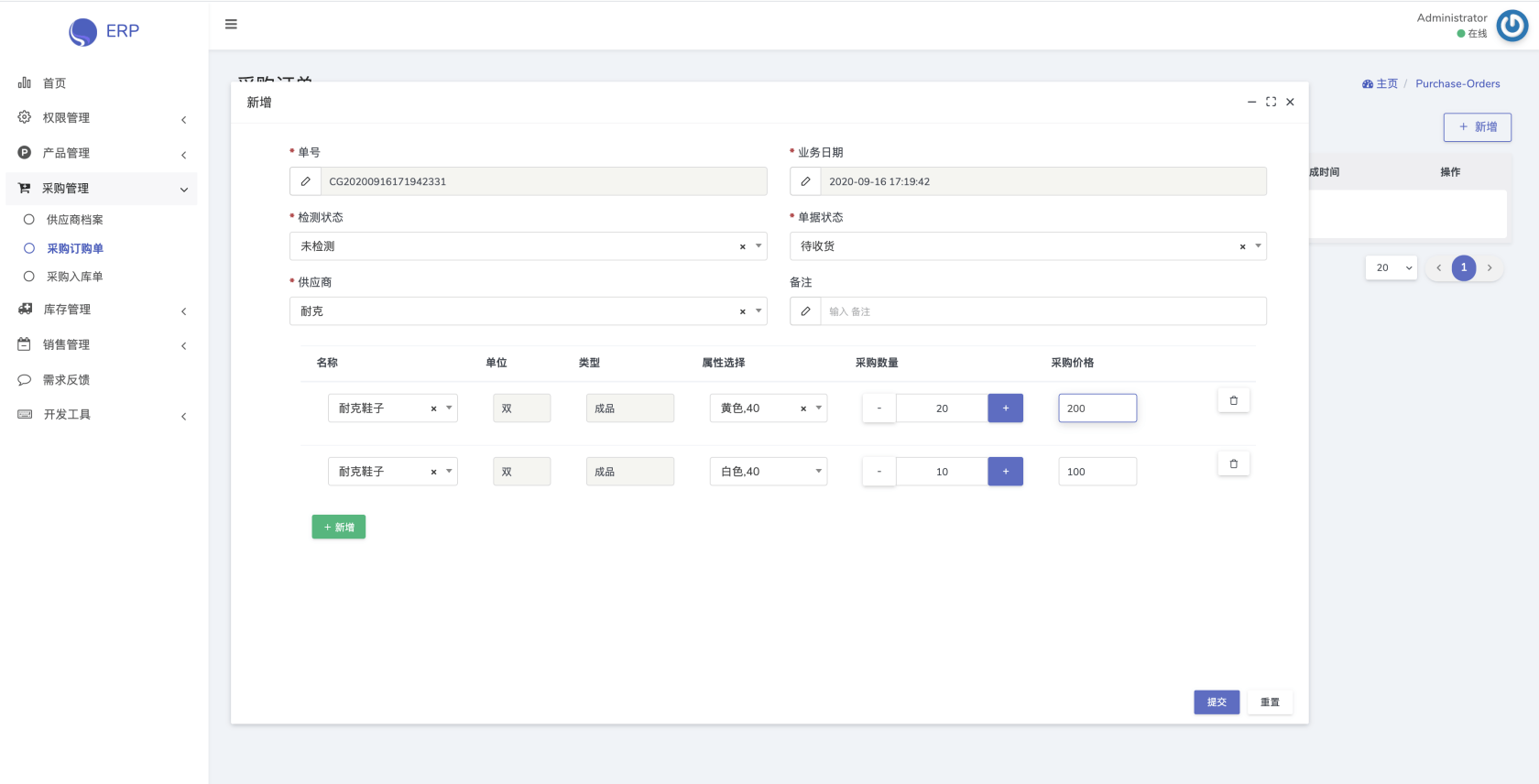Click the 权限管理 gear icon
The image size is (1539, 784).
(25, 117)
